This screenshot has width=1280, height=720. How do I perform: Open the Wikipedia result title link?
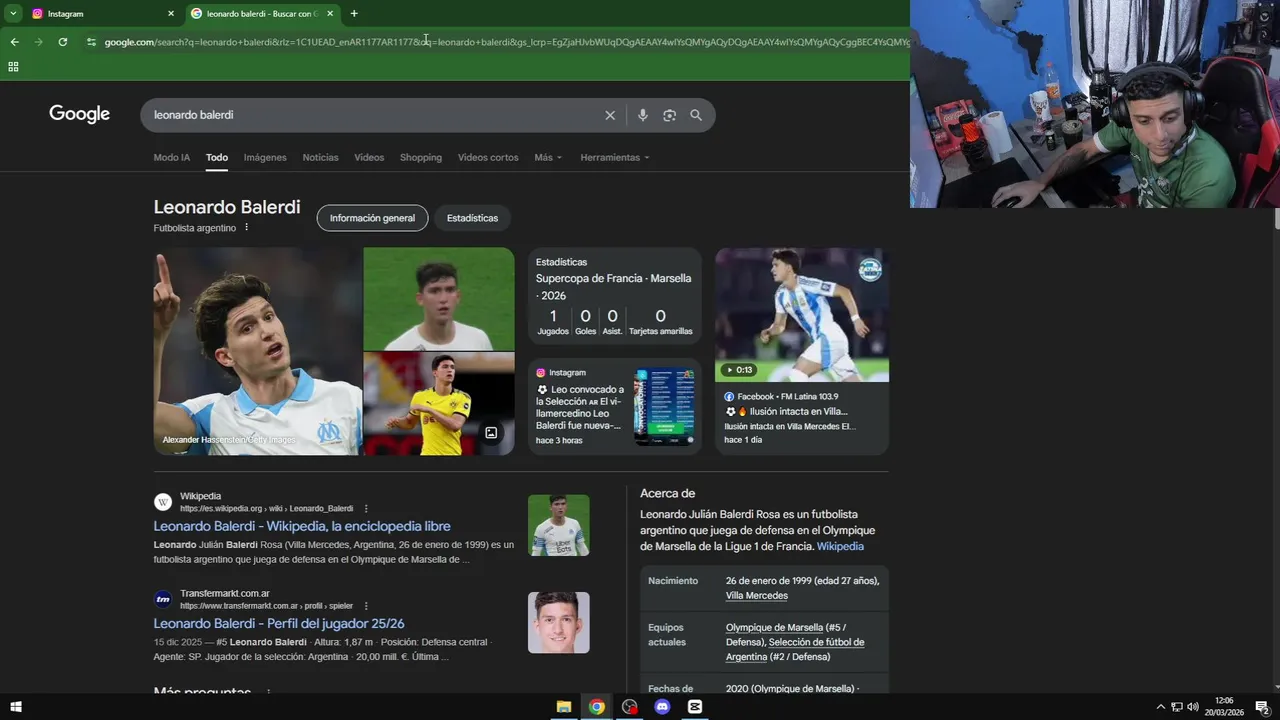coord(302,526)
